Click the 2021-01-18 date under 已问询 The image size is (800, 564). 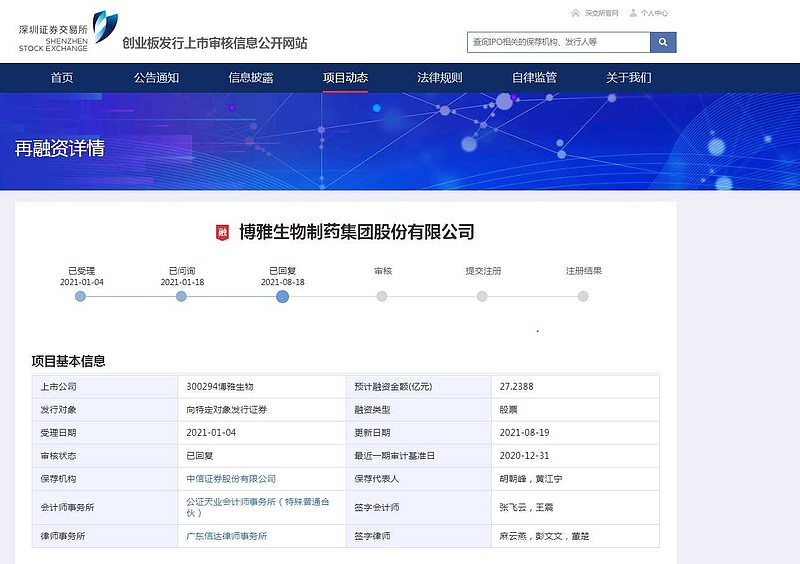182,282
